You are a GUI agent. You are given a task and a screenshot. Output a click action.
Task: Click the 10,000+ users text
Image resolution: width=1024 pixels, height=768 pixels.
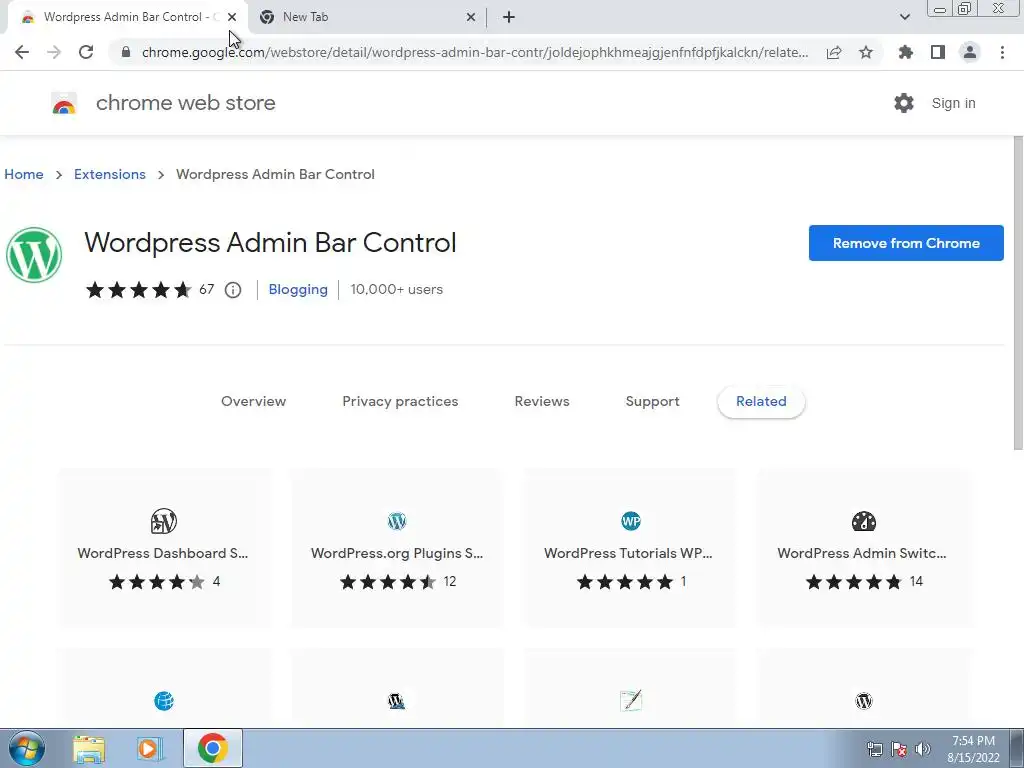click(x=396, y=289)
